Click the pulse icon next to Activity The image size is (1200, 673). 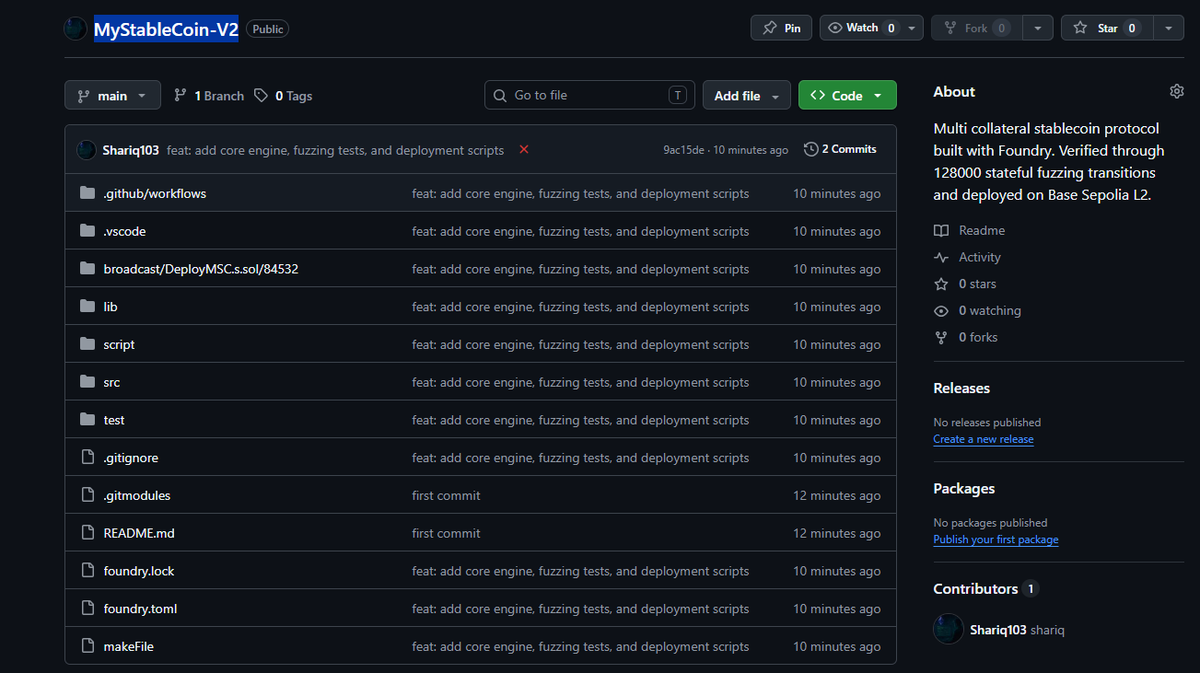pos(941,257)
